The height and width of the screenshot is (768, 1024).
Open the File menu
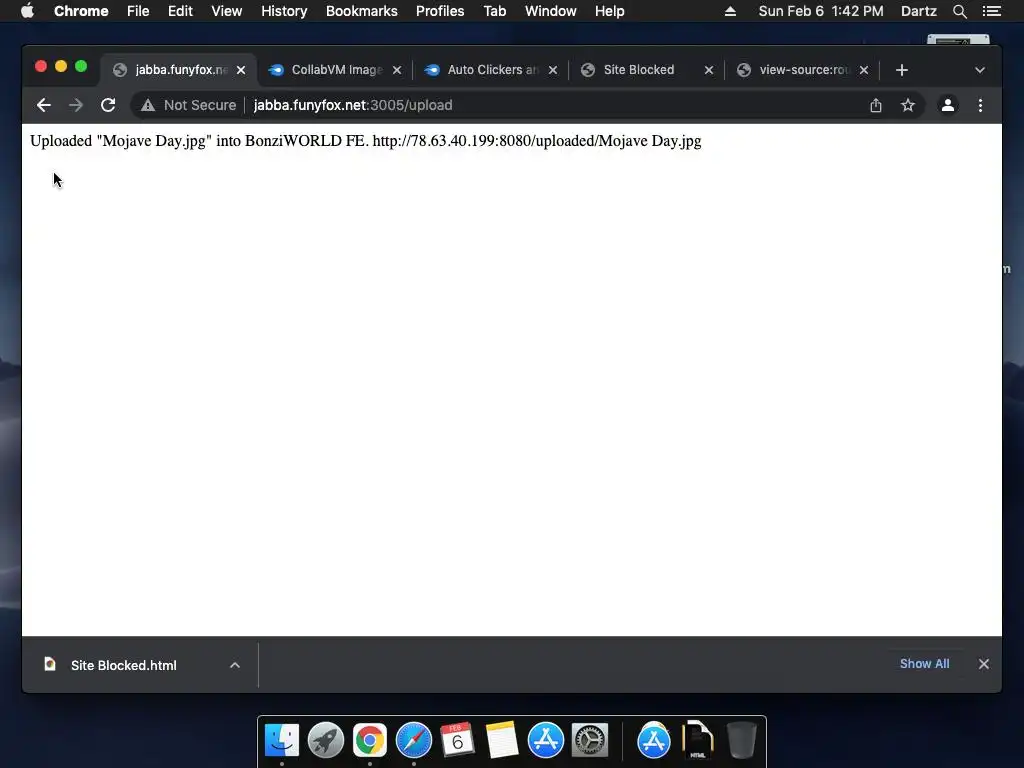point(138,11)
